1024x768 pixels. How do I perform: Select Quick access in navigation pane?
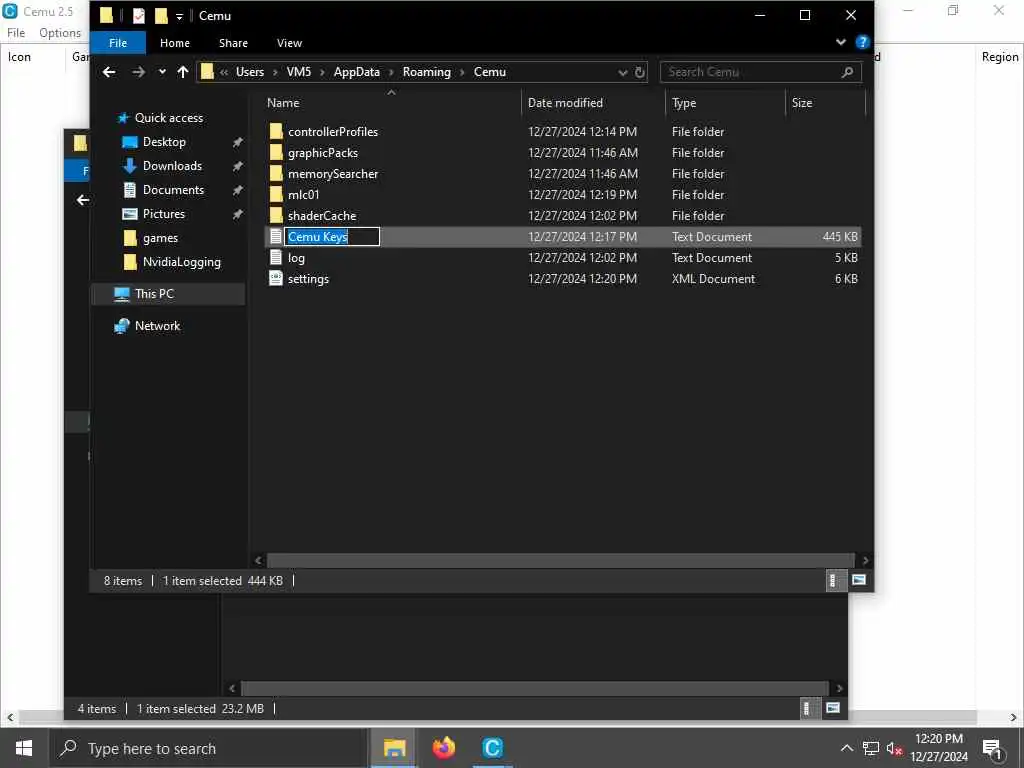[x=168, y=118]
